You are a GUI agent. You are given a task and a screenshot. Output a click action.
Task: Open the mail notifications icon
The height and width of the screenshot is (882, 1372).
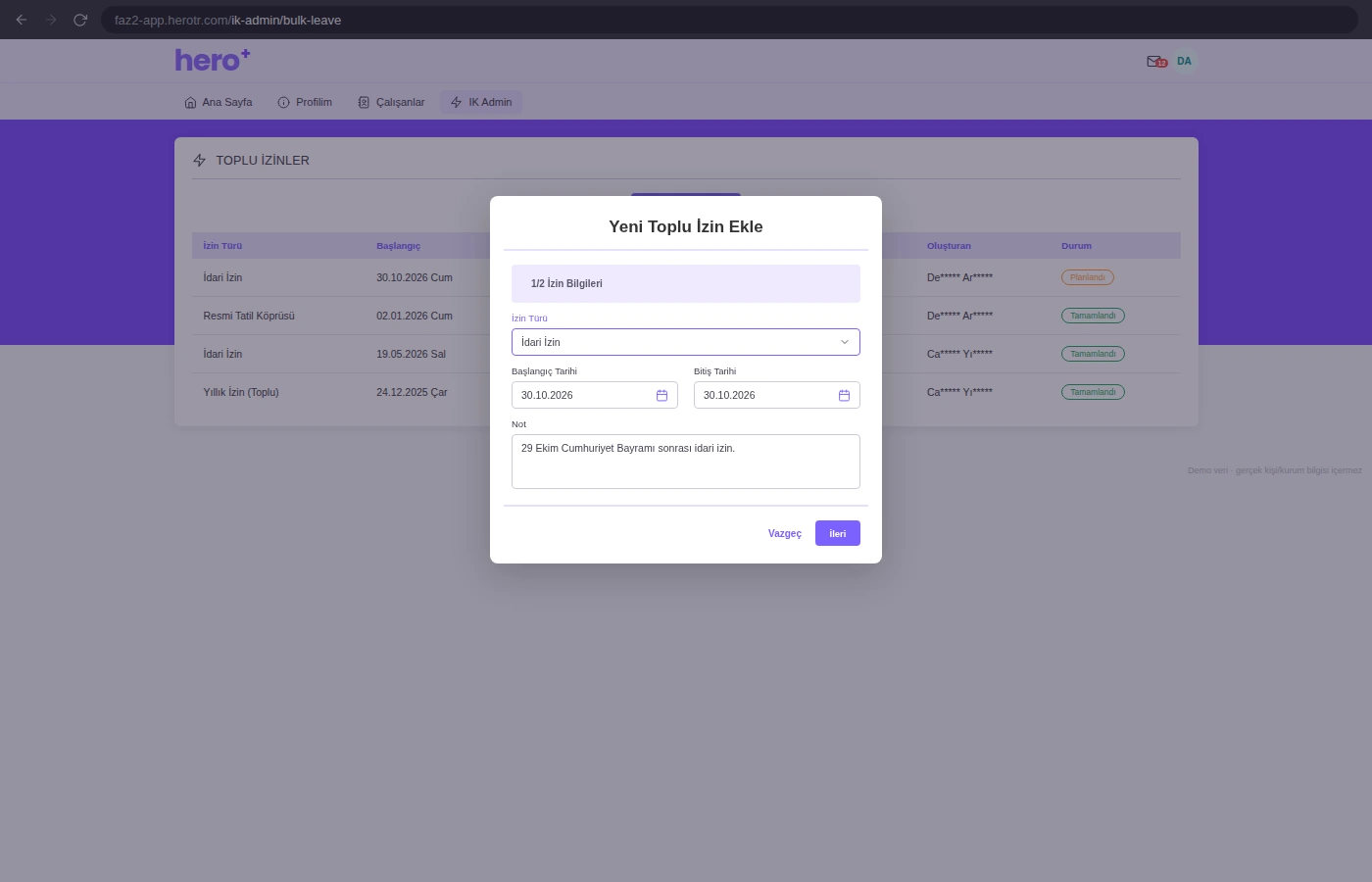coord(1156,62)
